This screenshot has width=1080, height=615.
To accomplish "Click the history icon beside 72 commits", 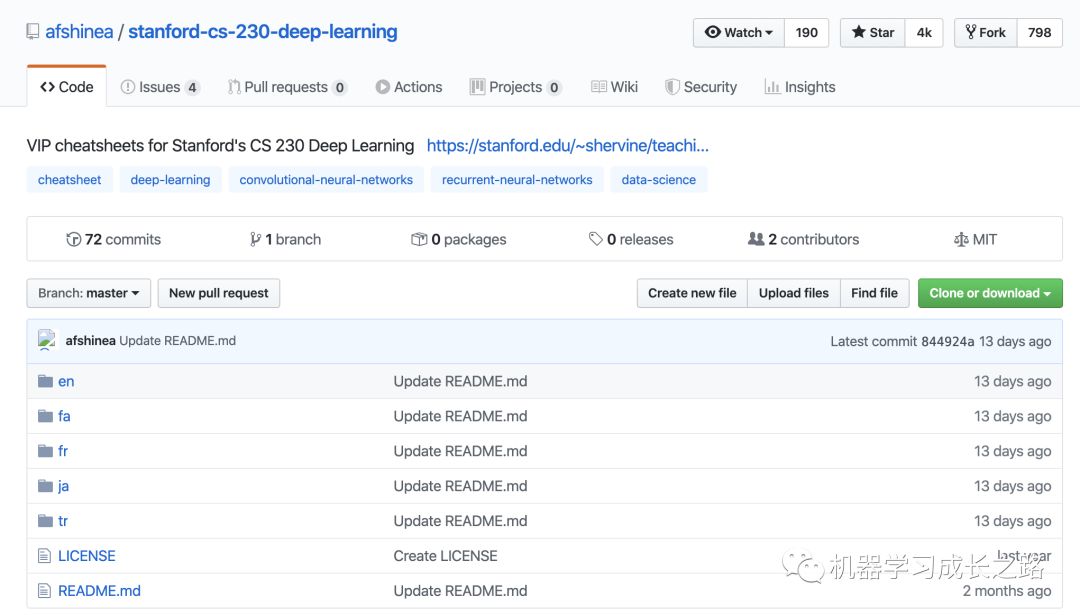I will coord(73,239).
